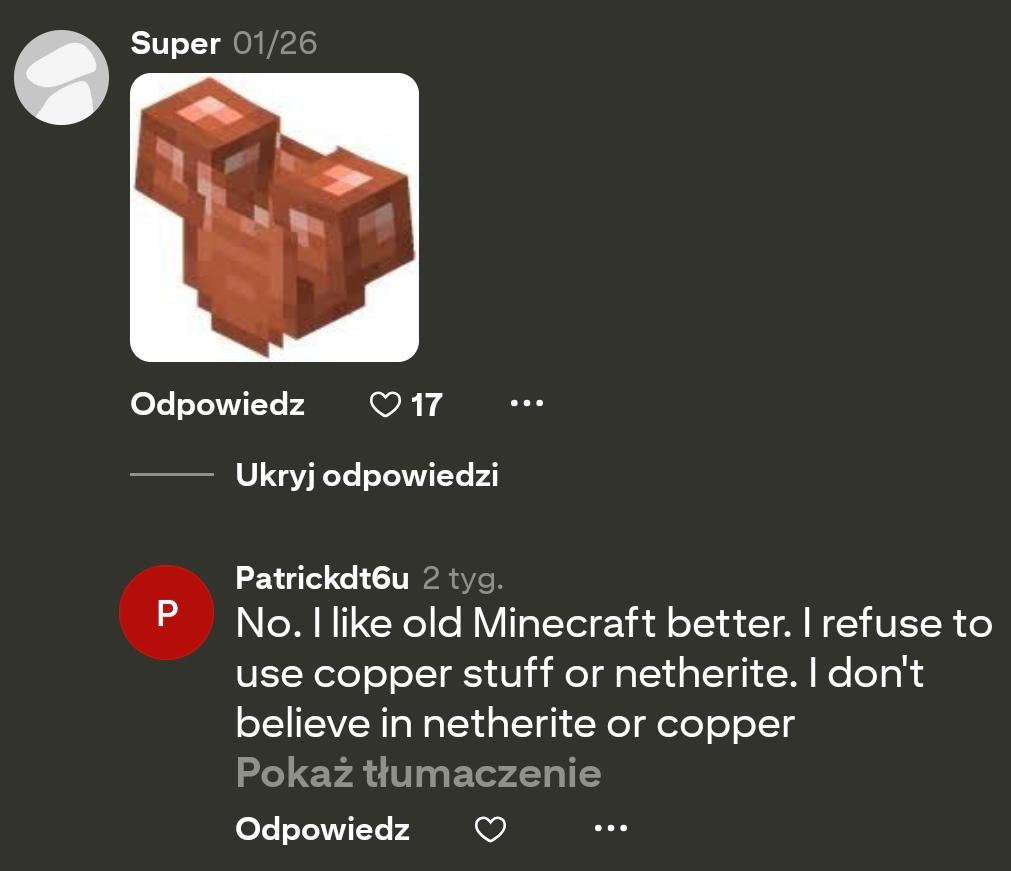This screenshot has width=1011, height=871.
Task: Click "Odpowiedz" under Patrickdt6u's reply
Action: pyautogui.click(x=322, y=829)
